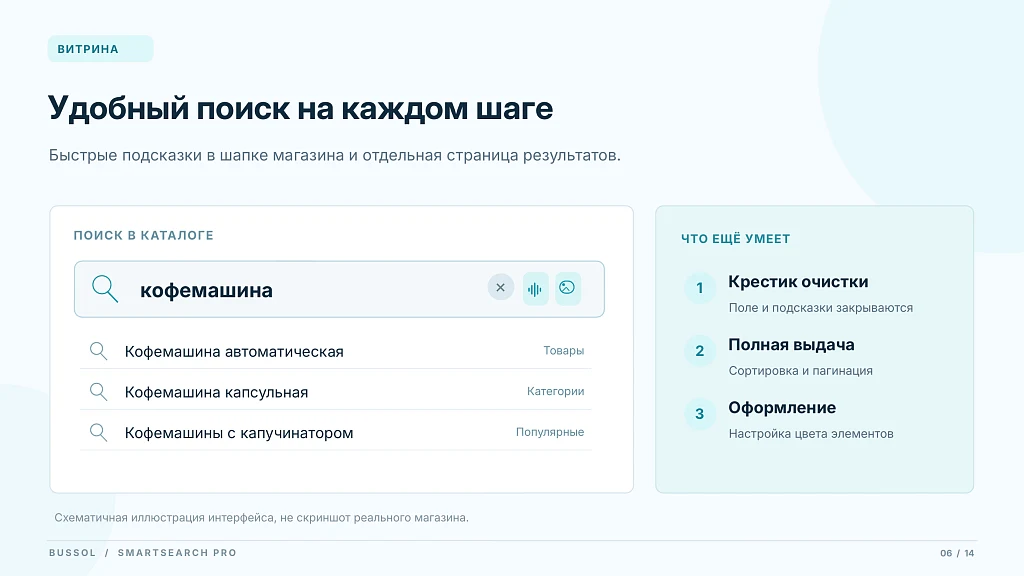Click text Сортировка и пагинация
Image resolution: width=1024 pixels, height=576 pixels.
pos(801,370)
